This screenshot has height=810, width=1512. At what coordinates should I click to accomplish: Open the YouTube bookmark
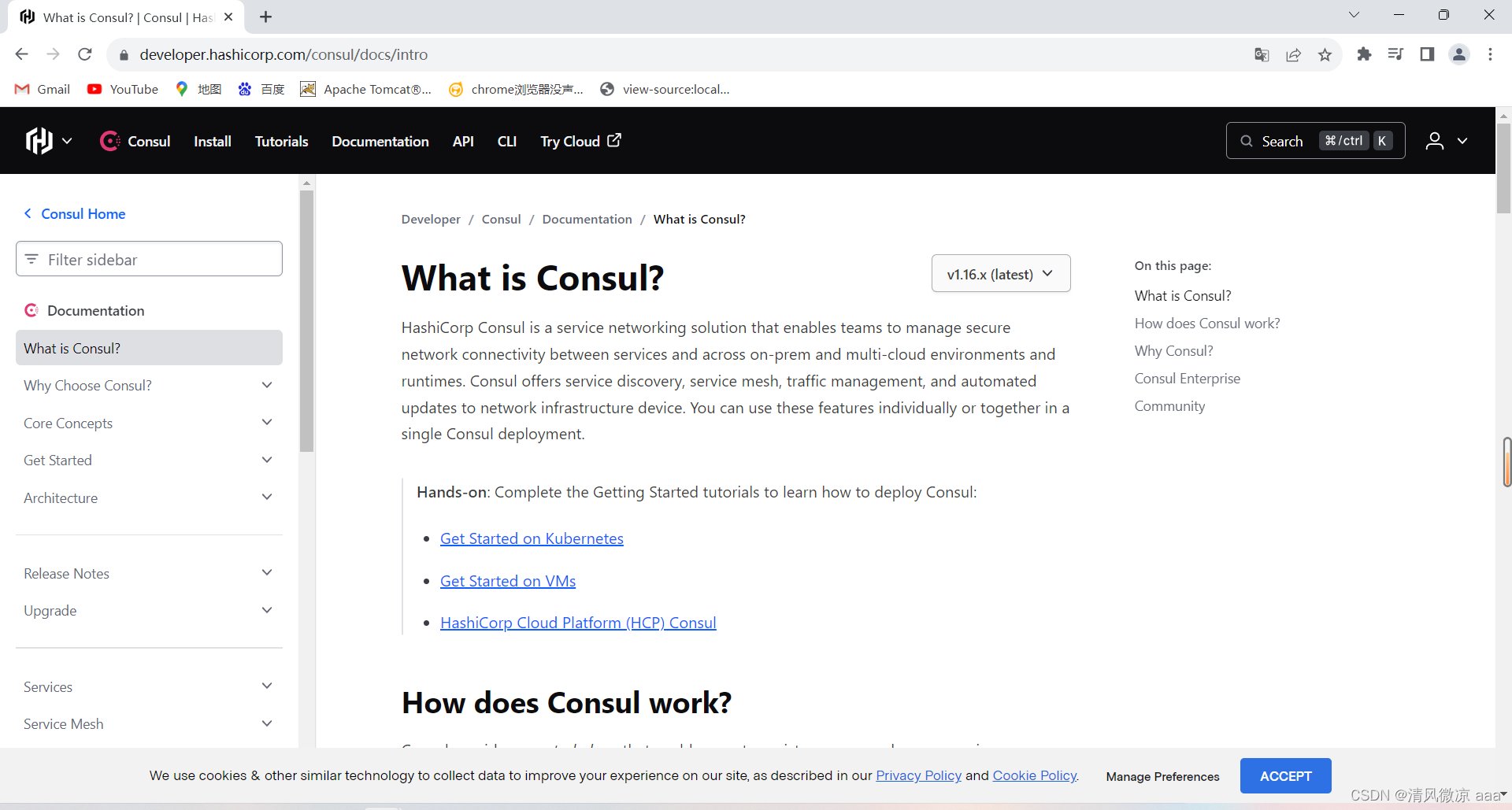coord(123,89)
